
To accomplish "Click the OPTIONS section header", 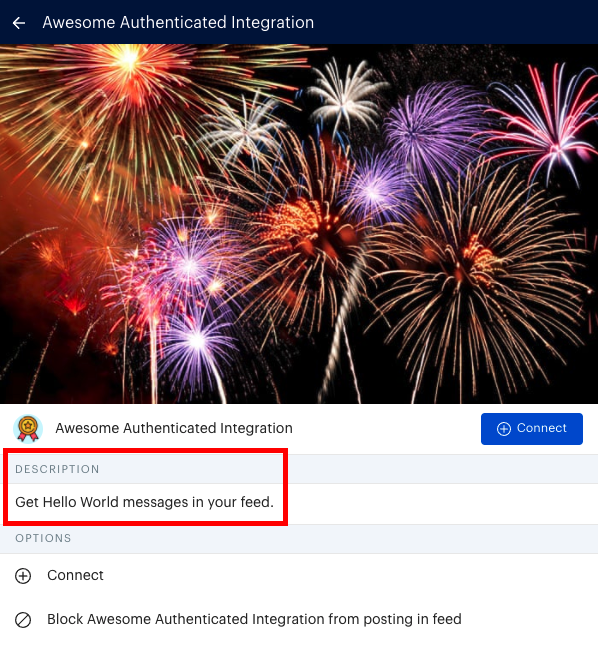I will click(x=43, y=538).
